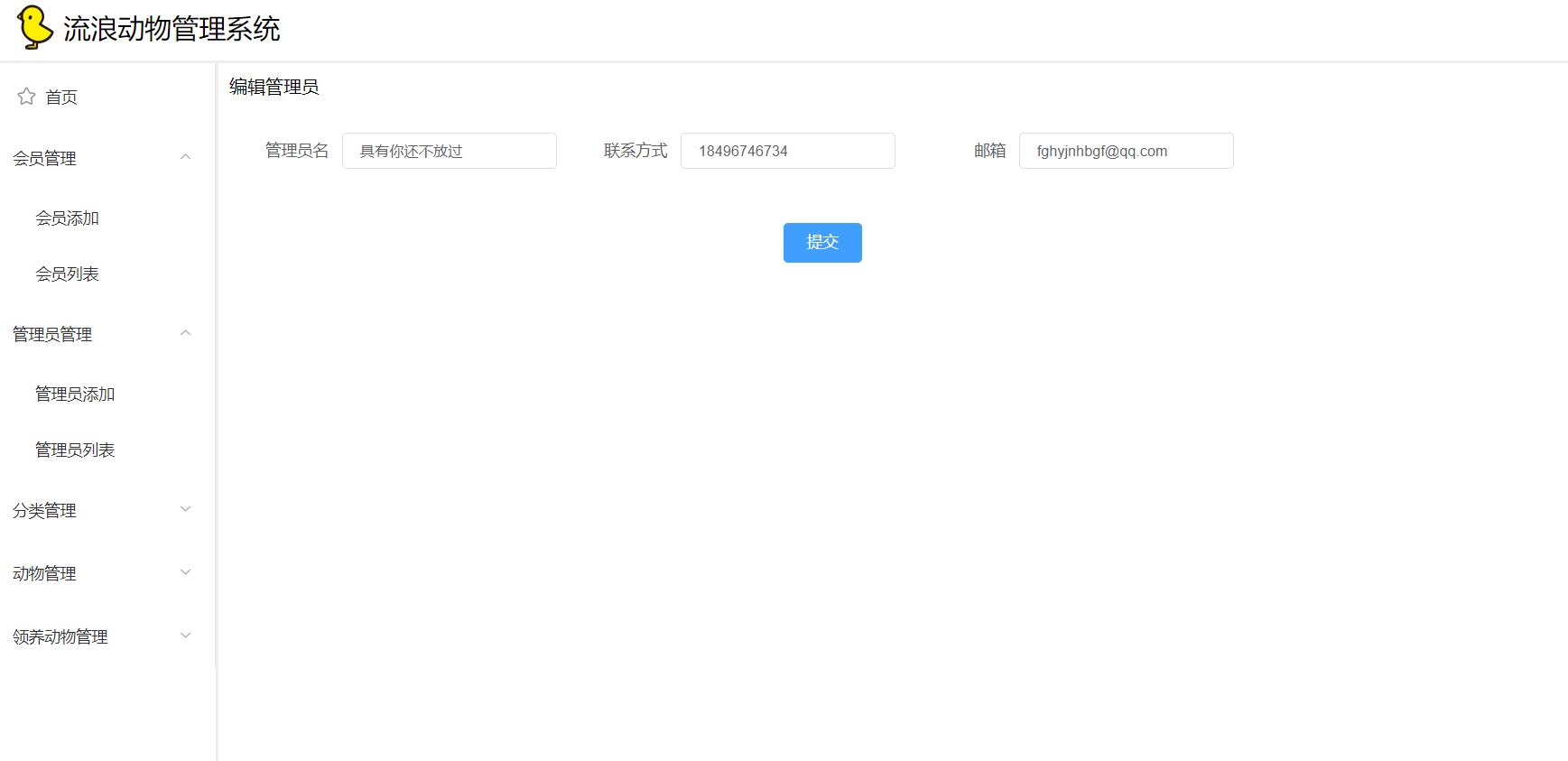This screenshot has height=761, width=1568.
Task: Focus the 联系方式 phone input field
Action: point(788,151)
